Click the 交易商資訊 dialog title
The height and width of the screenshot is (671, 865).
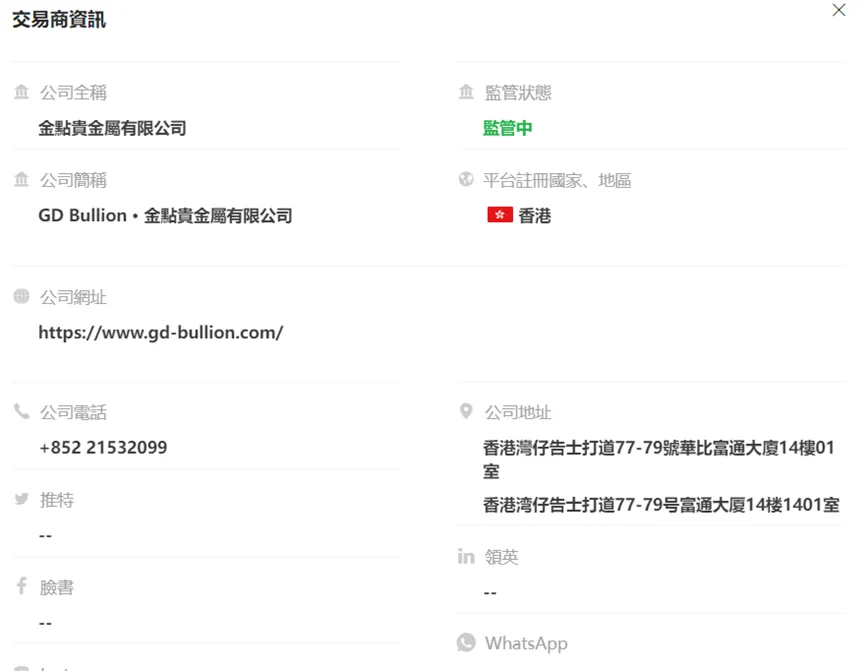tap(59, 20)
